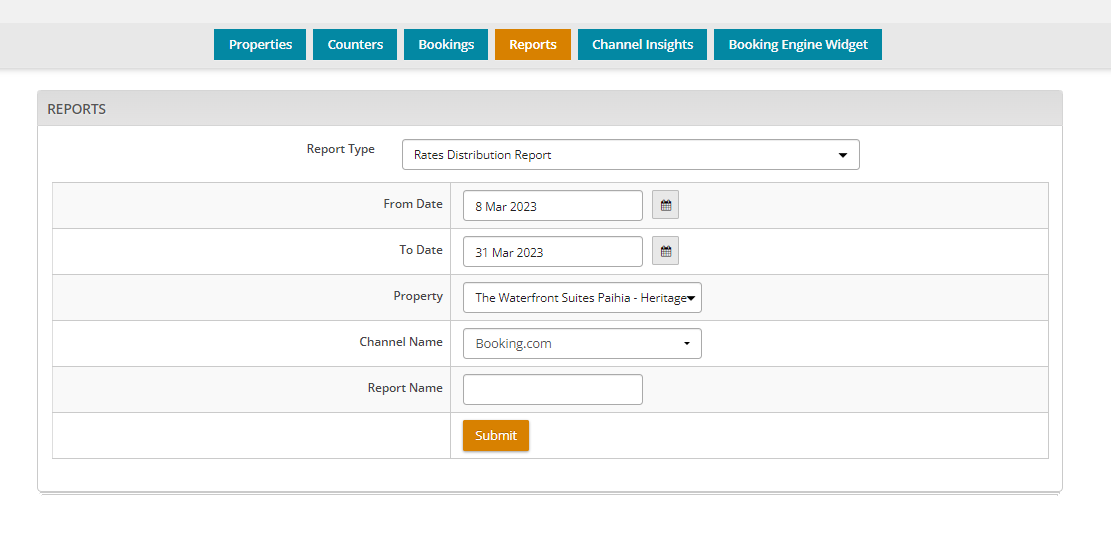Viewport: 1111px width, 535px height.
Task: Switch to the Properties tab
Action: pyautogui.click(x=260, y=45)
